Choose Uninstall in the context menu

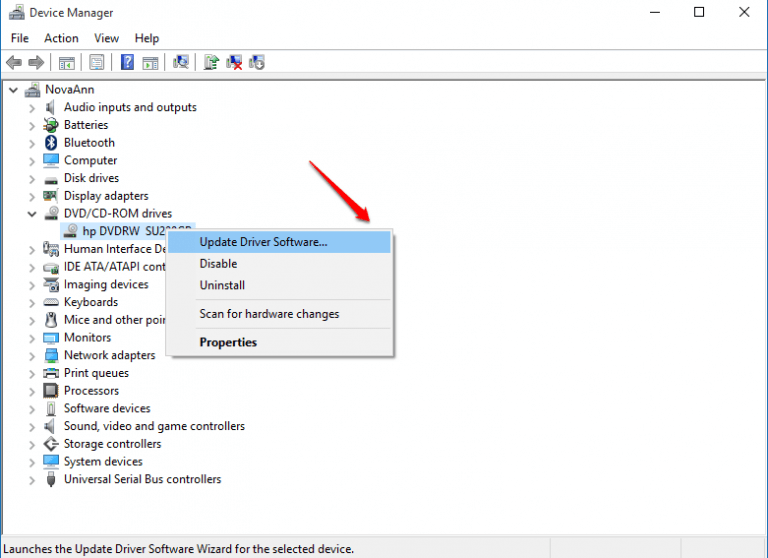pos(279,285)
